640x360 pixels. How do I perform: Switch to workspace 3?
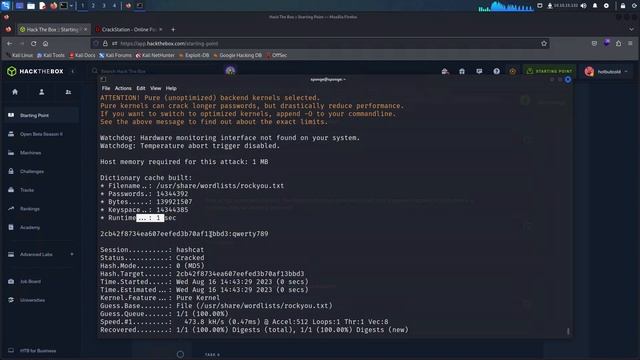104,6
